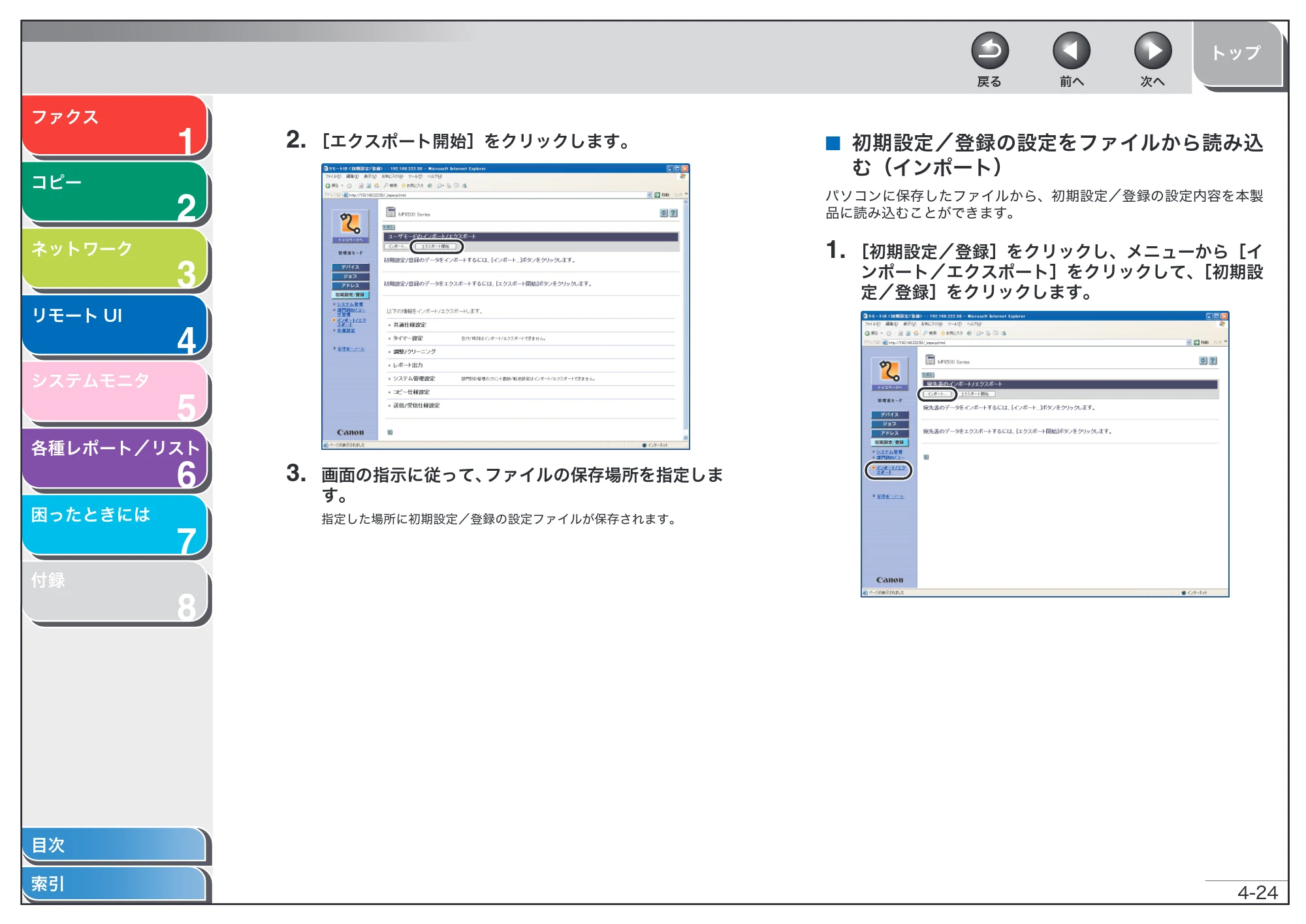Screen dimensions: 1306x924
Task: Click the import step 1 screenshot thumbnail
Action: (x=1045, y=454)
